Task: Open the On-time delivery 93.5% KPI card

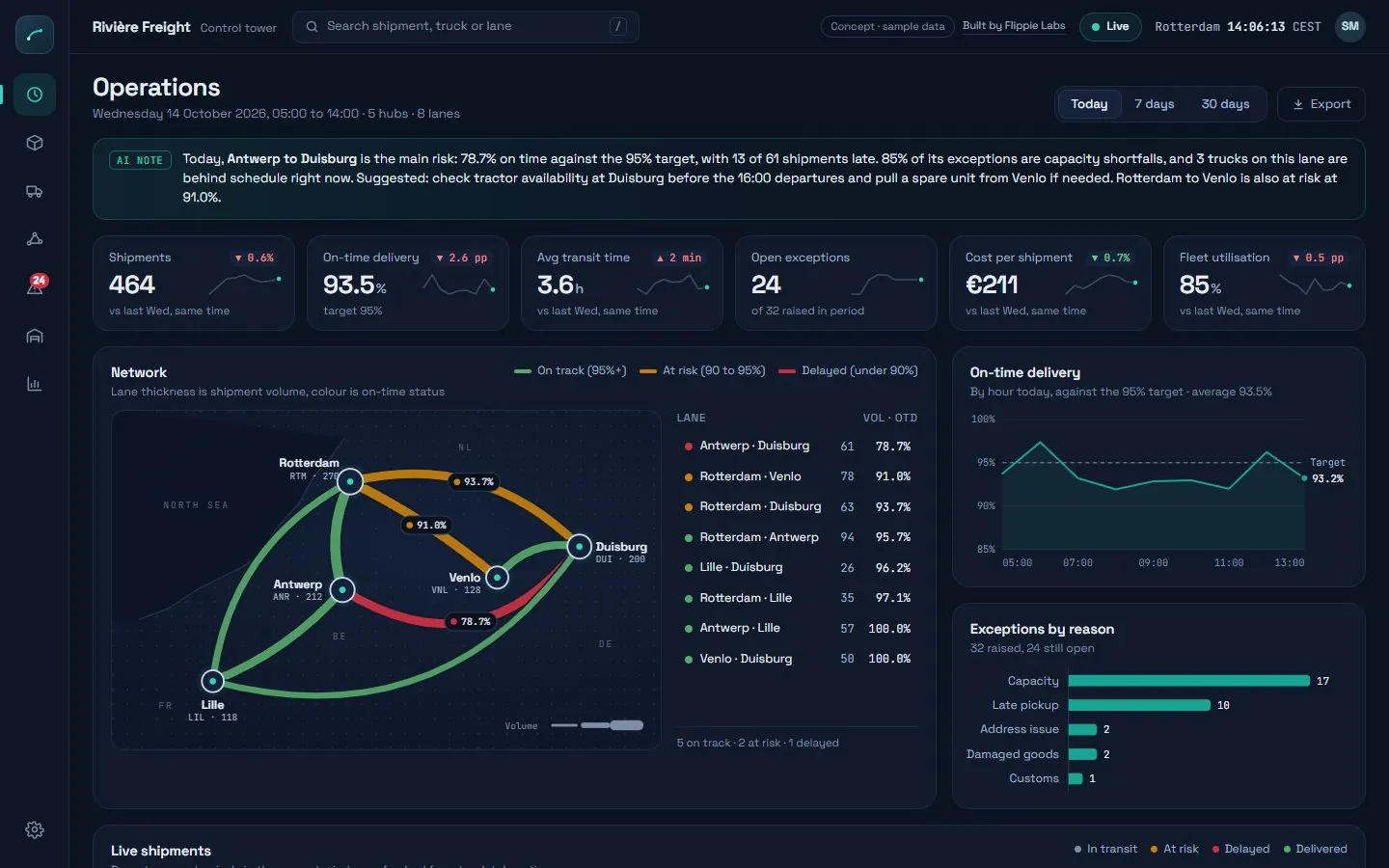Action: coord(408,284)
